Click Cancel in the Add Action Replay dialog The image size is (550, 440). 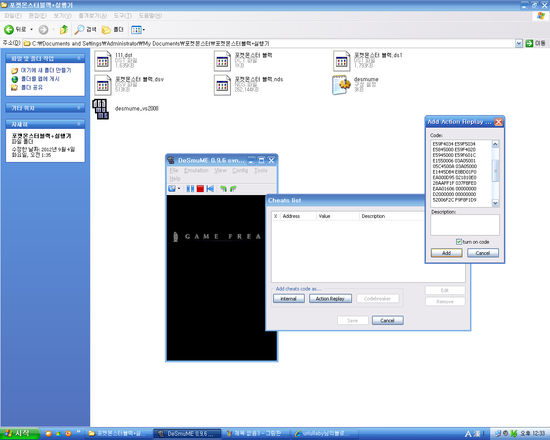click(x=483, y=253)
